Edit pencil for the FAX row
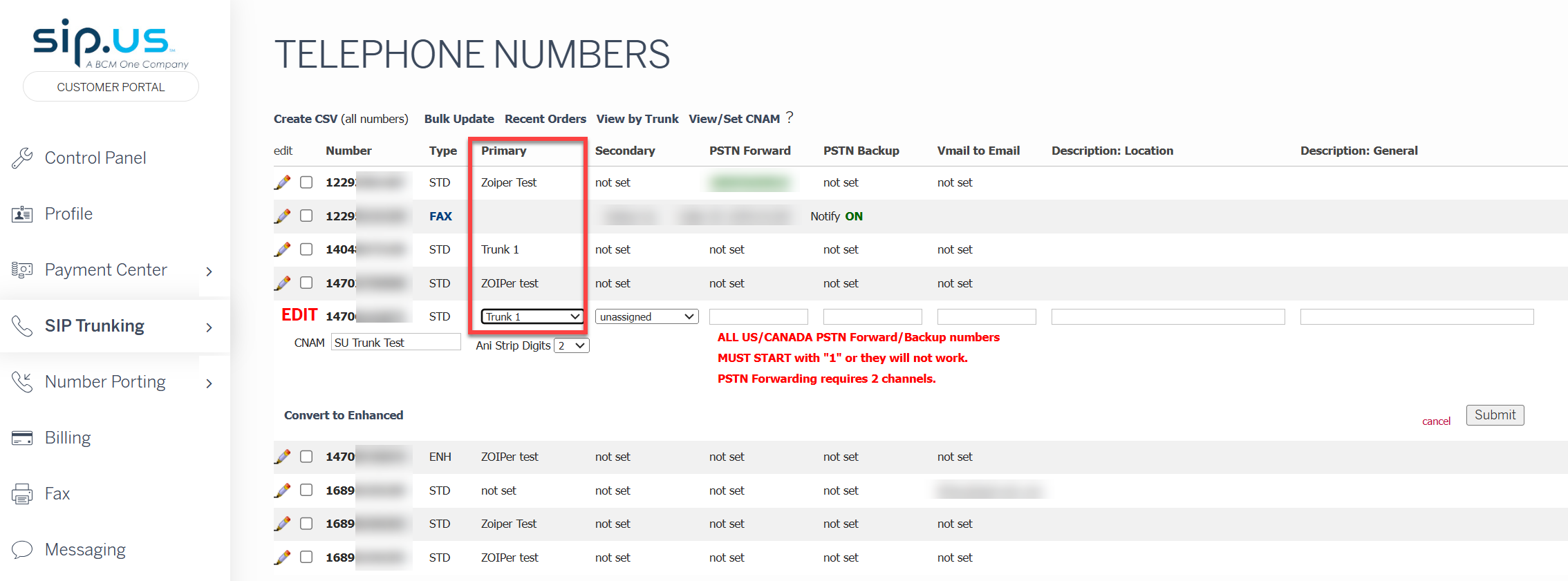This screenshot has height=581, width=1568. point(282,216)
